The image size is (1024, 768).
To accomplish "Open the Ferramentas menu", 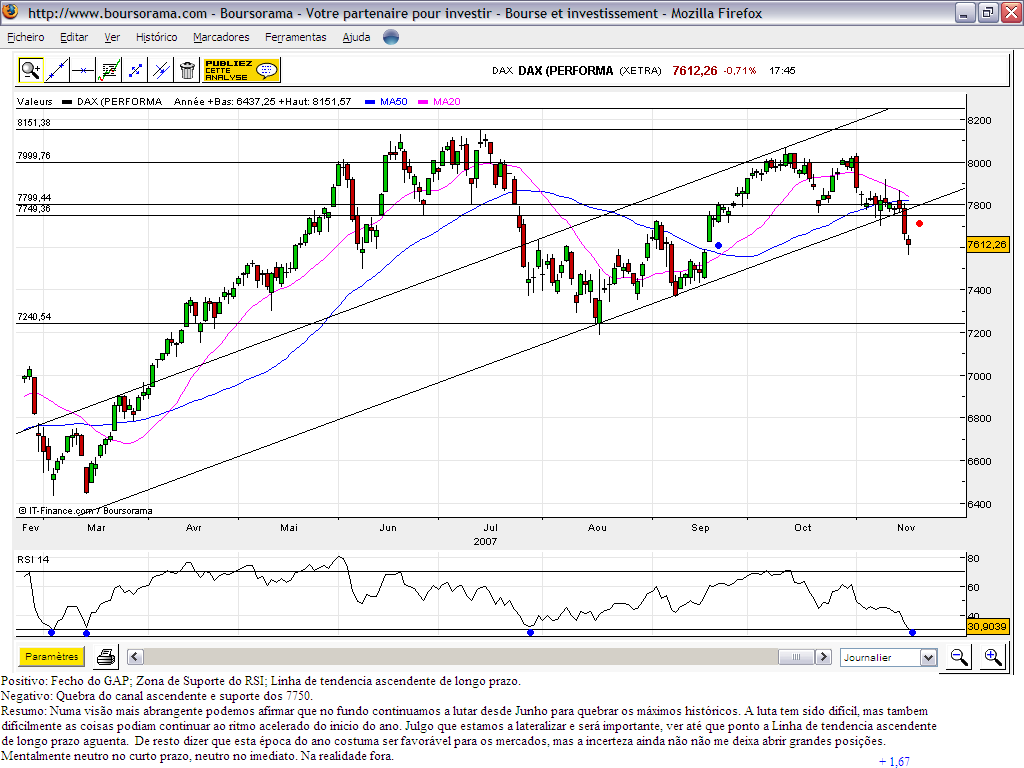I will click(296, 37).
